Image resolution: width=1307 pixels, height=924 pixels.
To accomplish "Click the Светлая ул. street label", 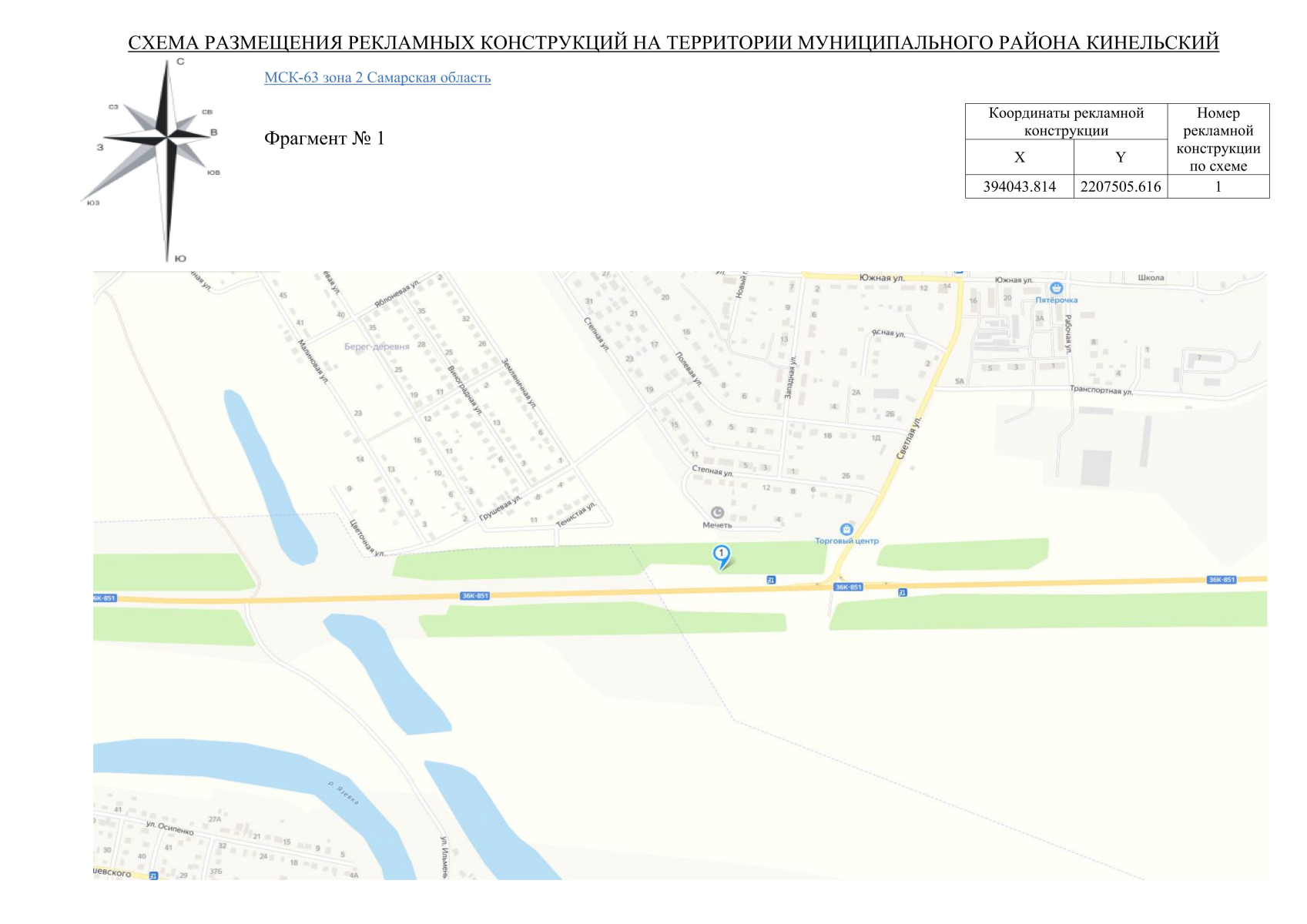I will [910, 439].
